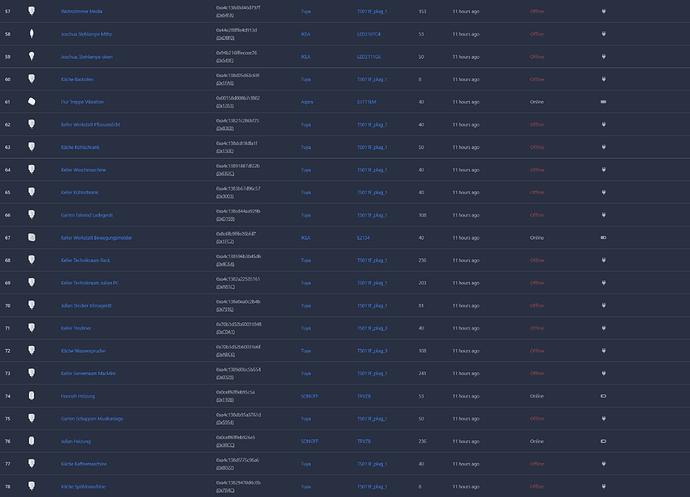This screenshot has height=497, width=690.
Task: Click the battery icon for row 67
Action: pyautogui.click(x=603, y=238)
